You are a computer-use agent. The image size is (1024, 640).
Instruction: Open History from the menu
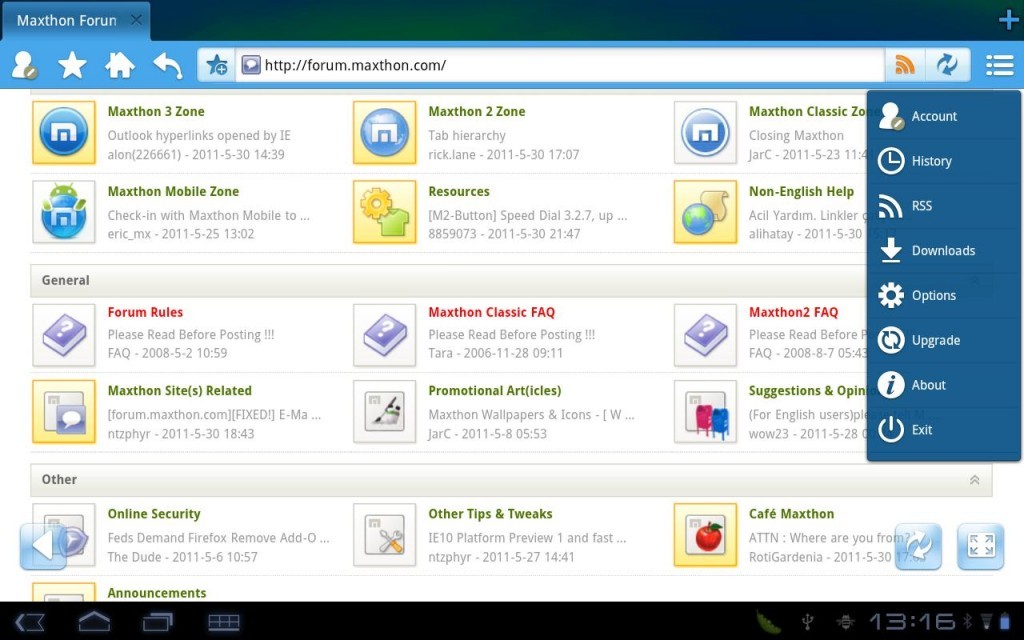(944, 161)
